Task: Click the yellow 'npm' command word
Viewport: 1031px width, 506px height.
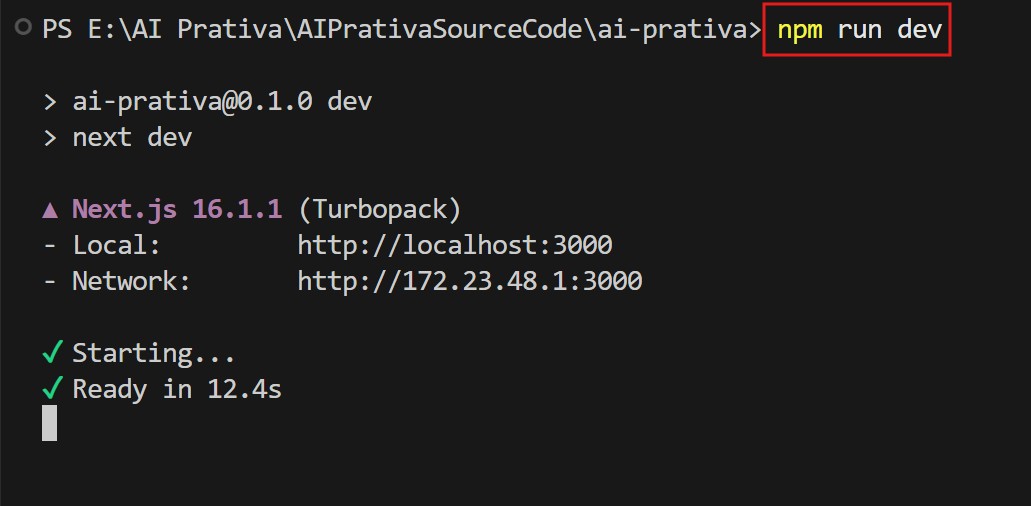Action: [x=800, y=30]
